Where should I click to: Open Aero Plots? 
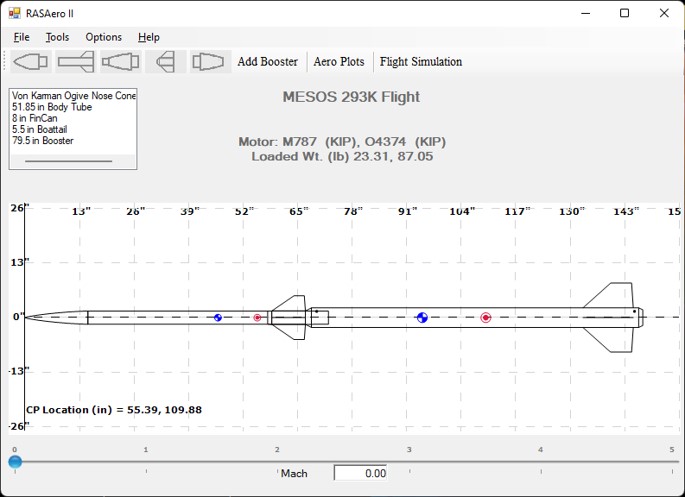(x=339, y=62)
